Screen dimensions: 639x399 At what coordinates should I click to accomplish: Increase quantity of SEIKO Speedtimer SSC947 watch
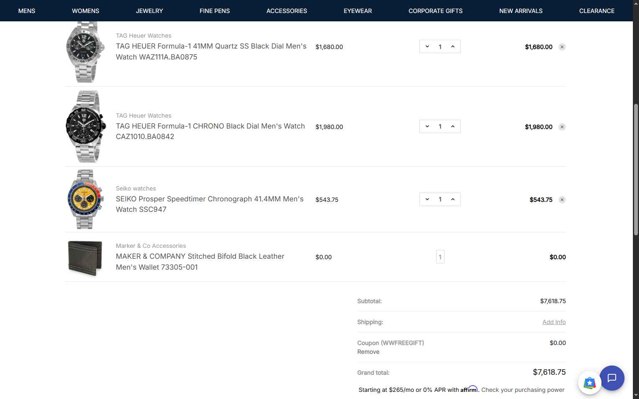453,199
